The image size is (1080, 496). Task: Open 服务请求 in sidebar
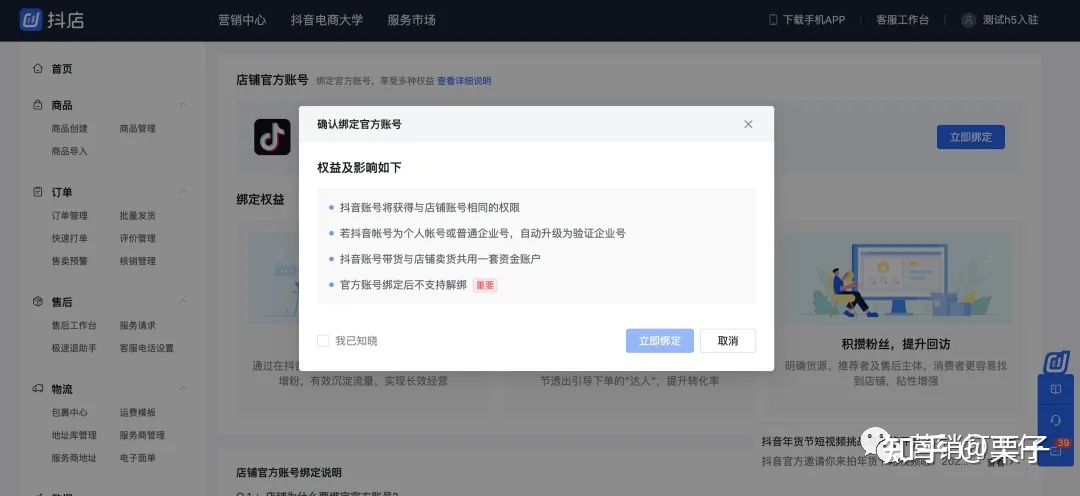click(138, 325)
